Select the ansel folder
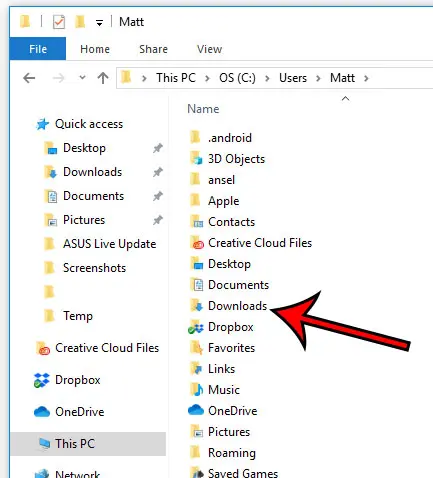 point(221,180)
